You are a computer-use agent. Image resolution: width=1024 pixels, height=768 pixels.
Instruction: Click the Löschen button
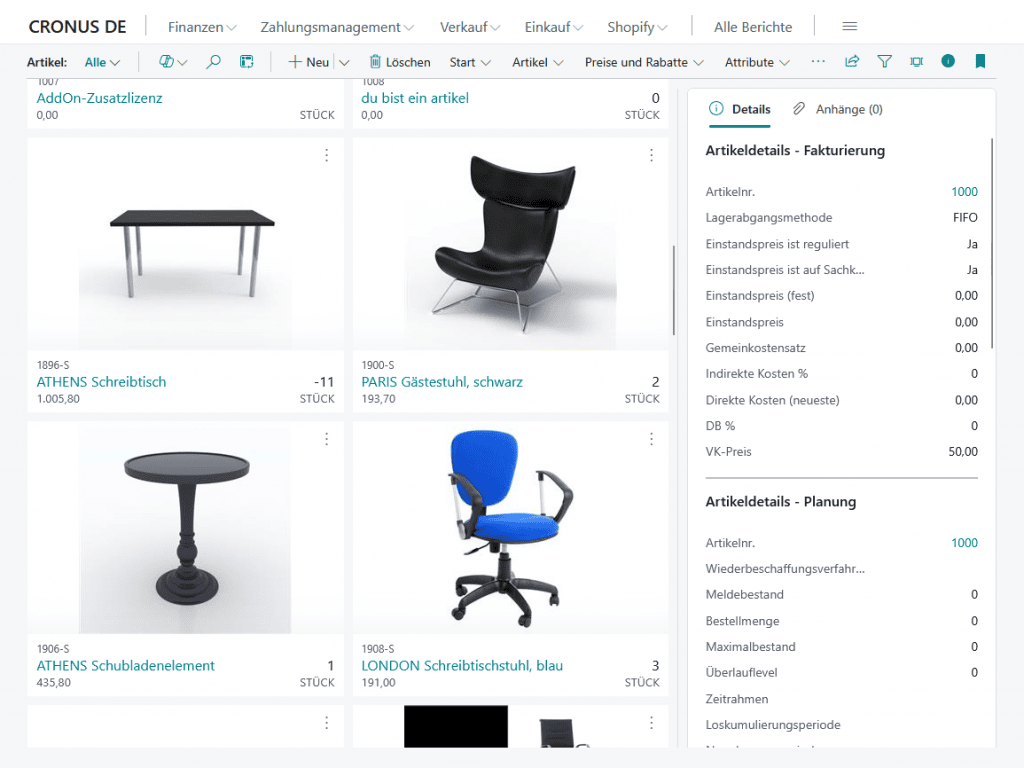pos(400,62)
